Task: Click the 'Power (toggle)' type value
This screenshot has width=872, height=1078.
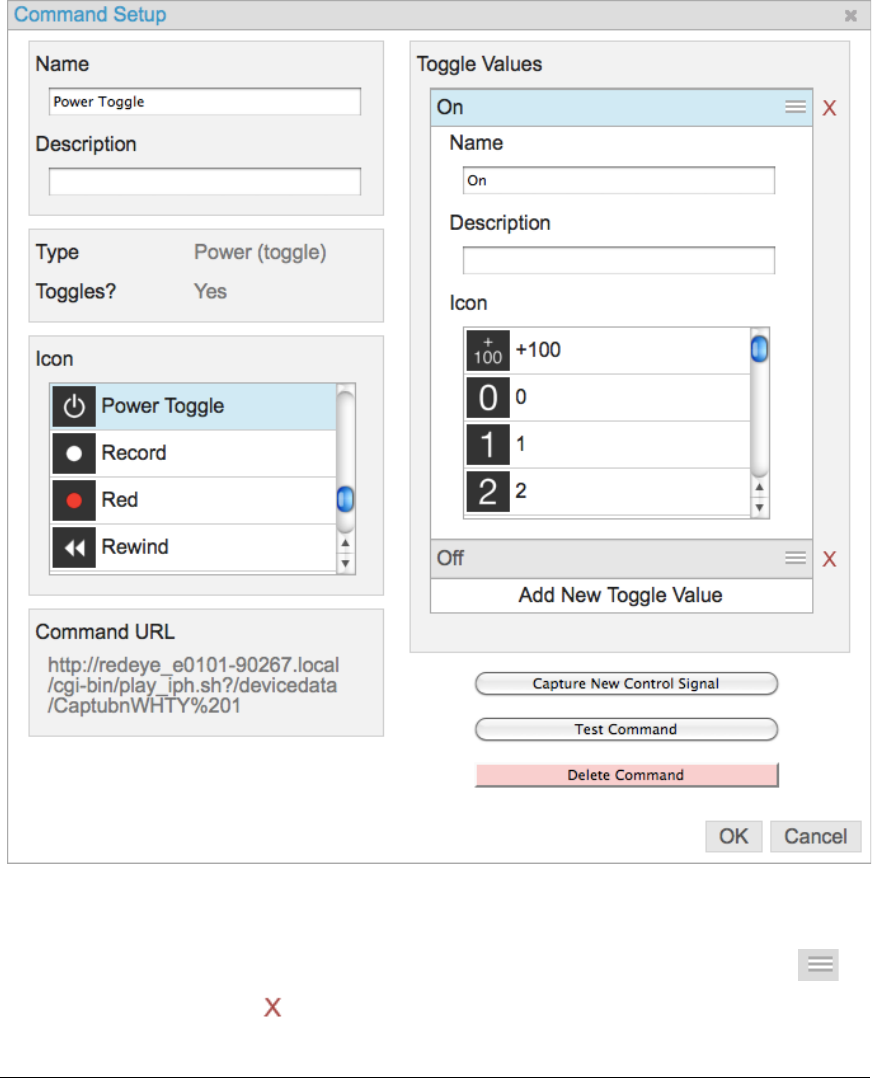Action: point(260,252)
